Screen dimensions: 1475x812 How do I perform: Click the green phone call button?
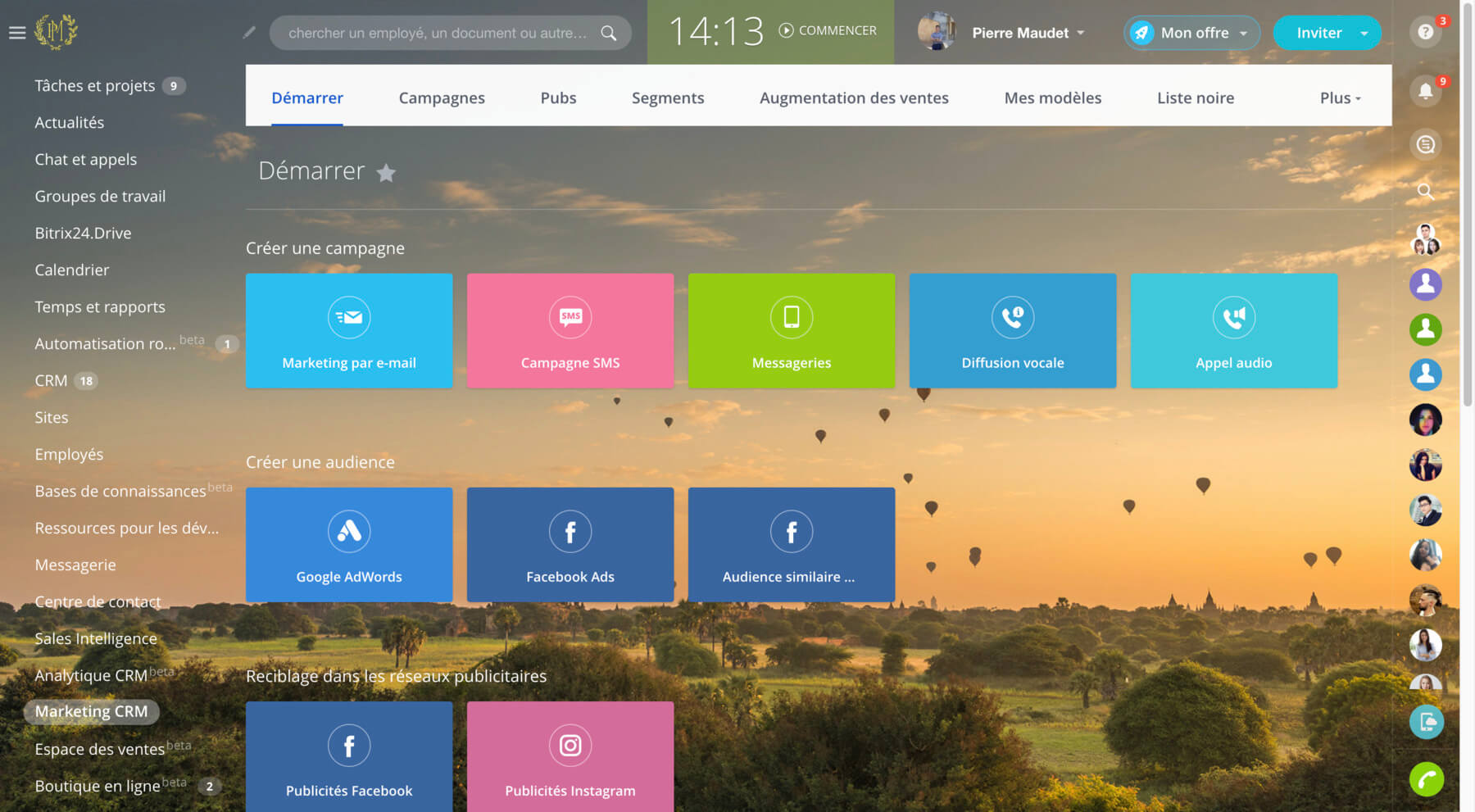[1426, 779]
